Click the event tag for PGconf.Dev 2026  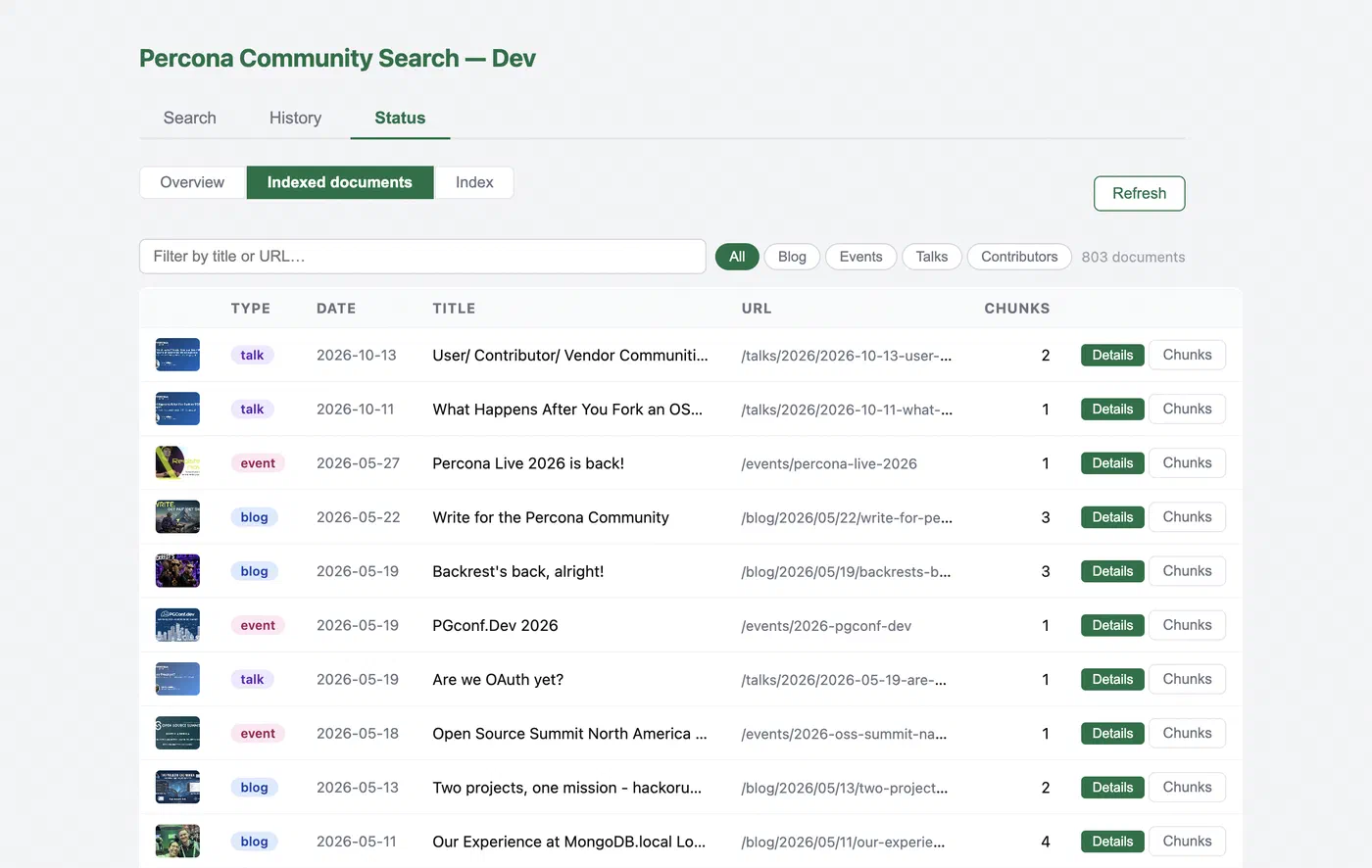pos(258,625)
